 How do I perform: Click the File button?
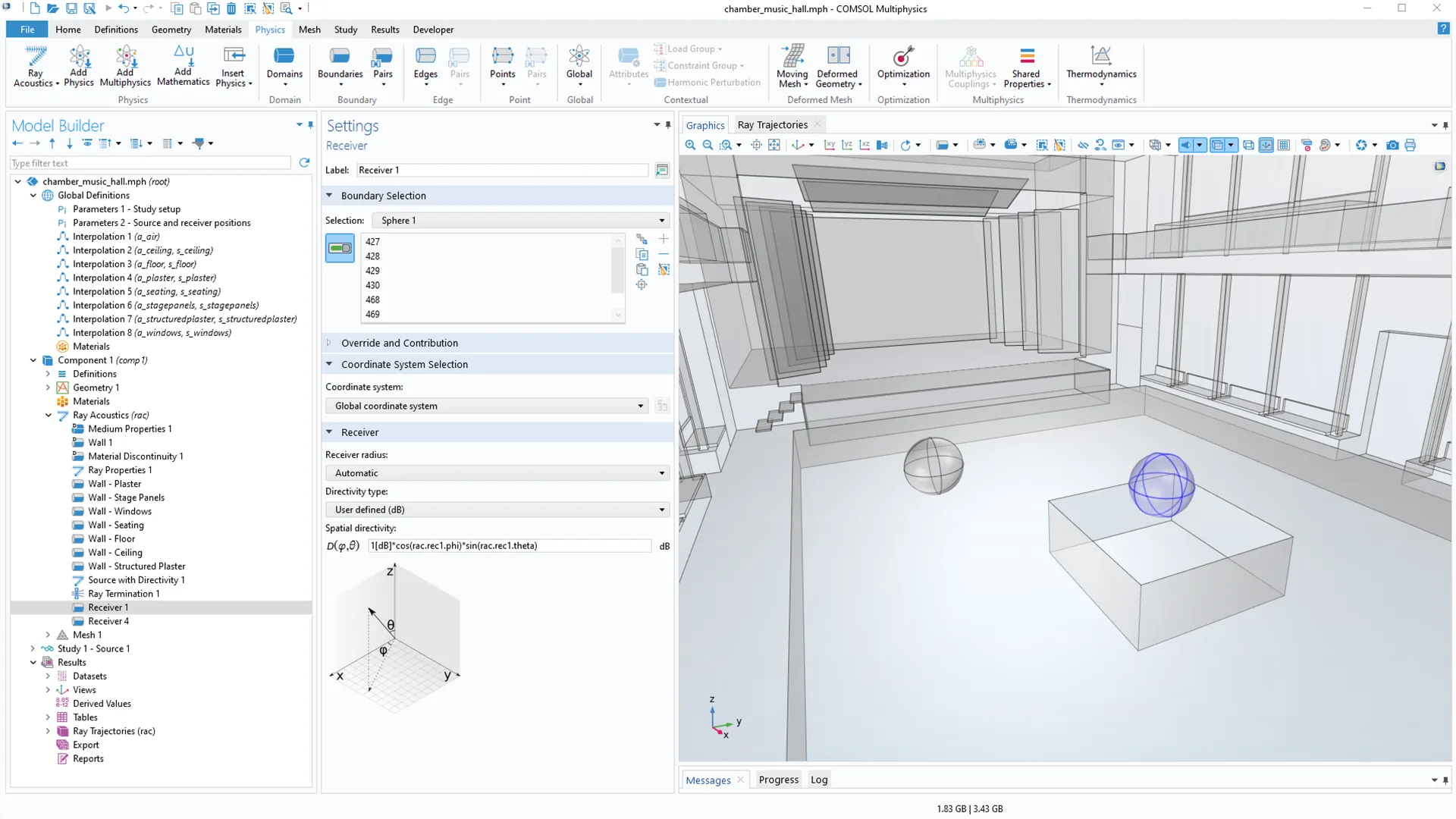click(x=27, y=30)
